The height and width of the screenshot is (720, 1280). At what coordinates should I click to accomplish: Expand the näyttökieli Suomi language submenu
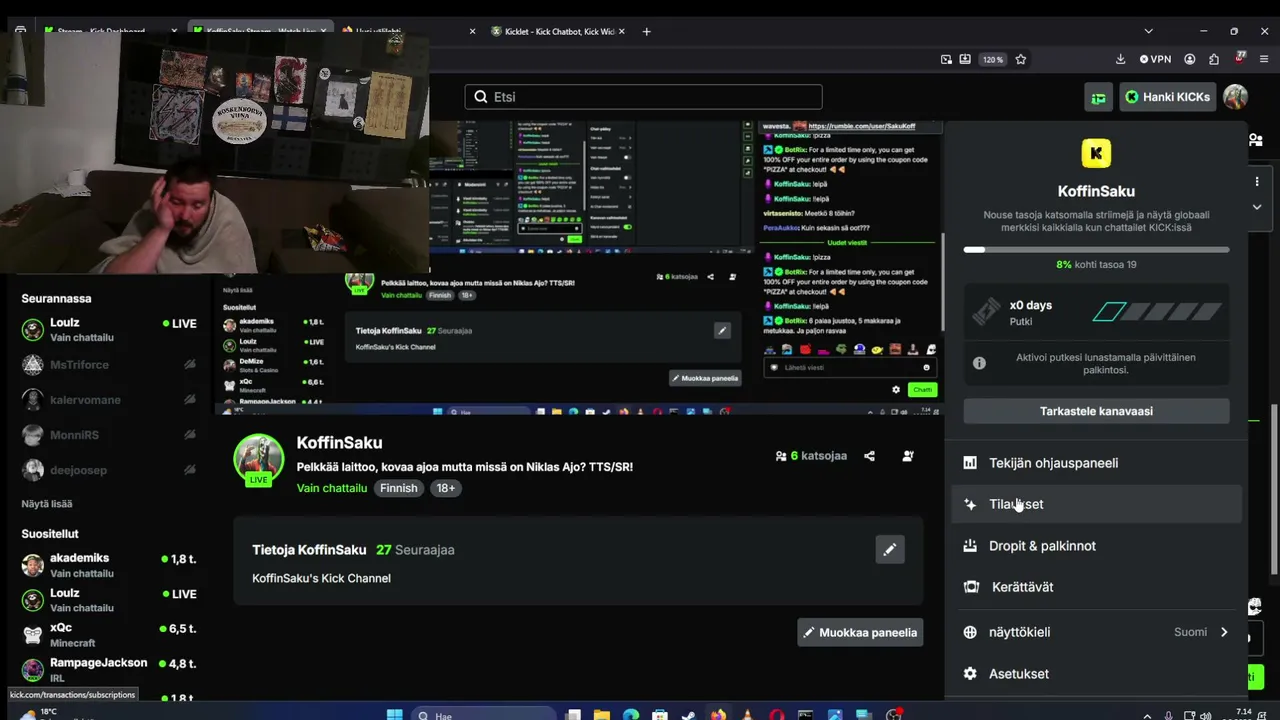(x=1097, y=632)
